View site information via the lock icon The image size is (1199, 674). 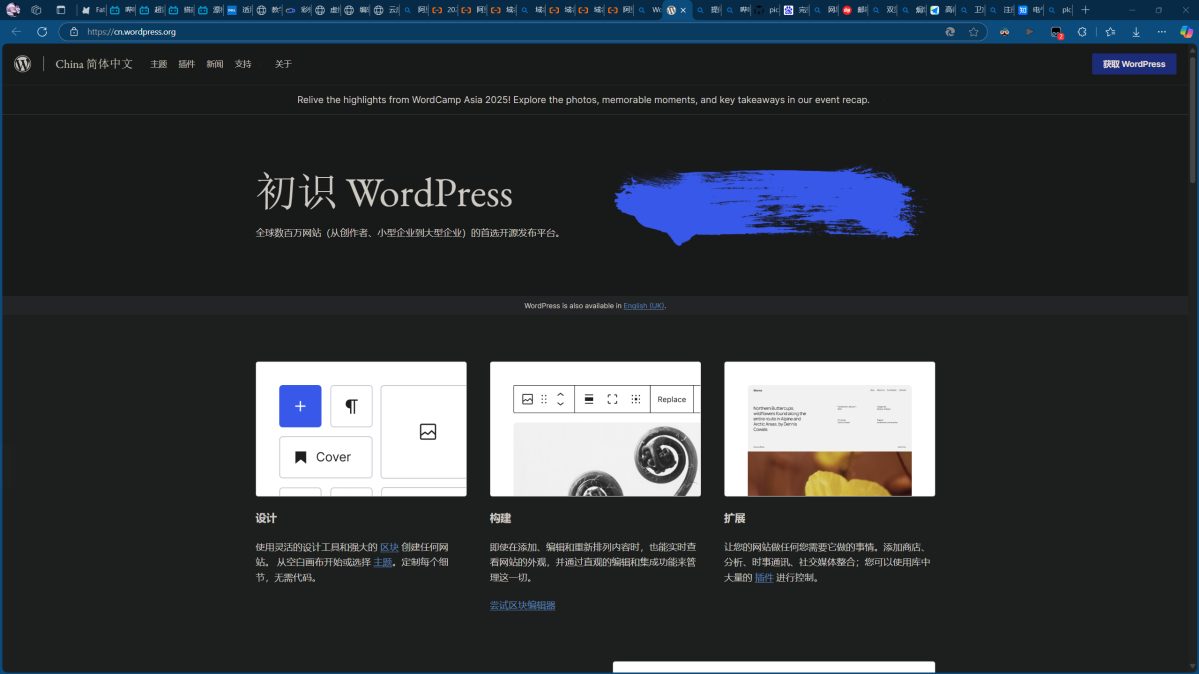pos(74,32)
